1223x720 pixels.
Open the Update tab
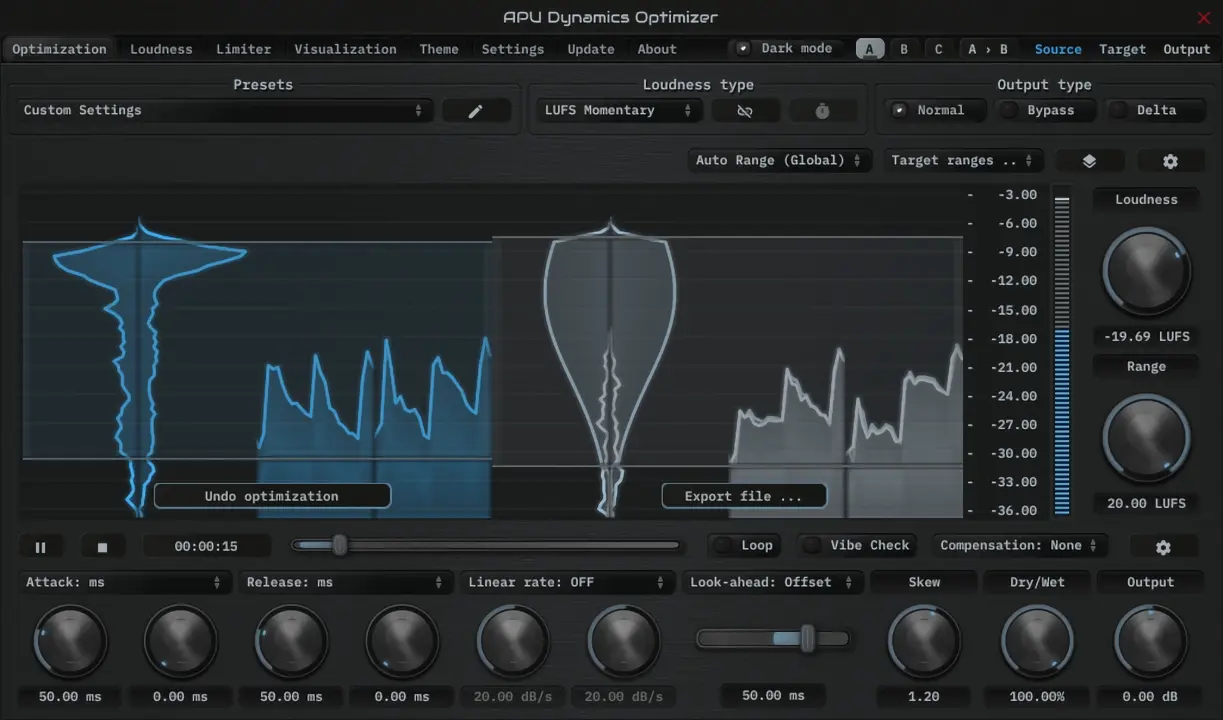click(x=591, y=49)
